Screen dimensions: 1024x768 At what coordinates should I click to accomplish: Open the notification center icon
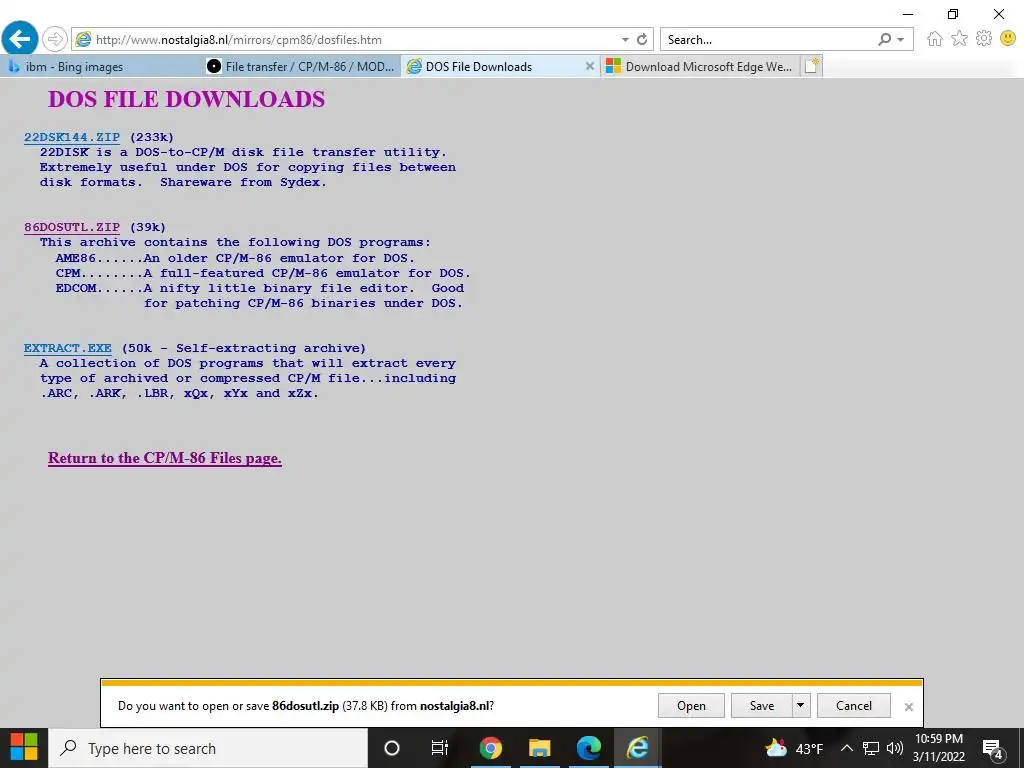click(993, 748)
